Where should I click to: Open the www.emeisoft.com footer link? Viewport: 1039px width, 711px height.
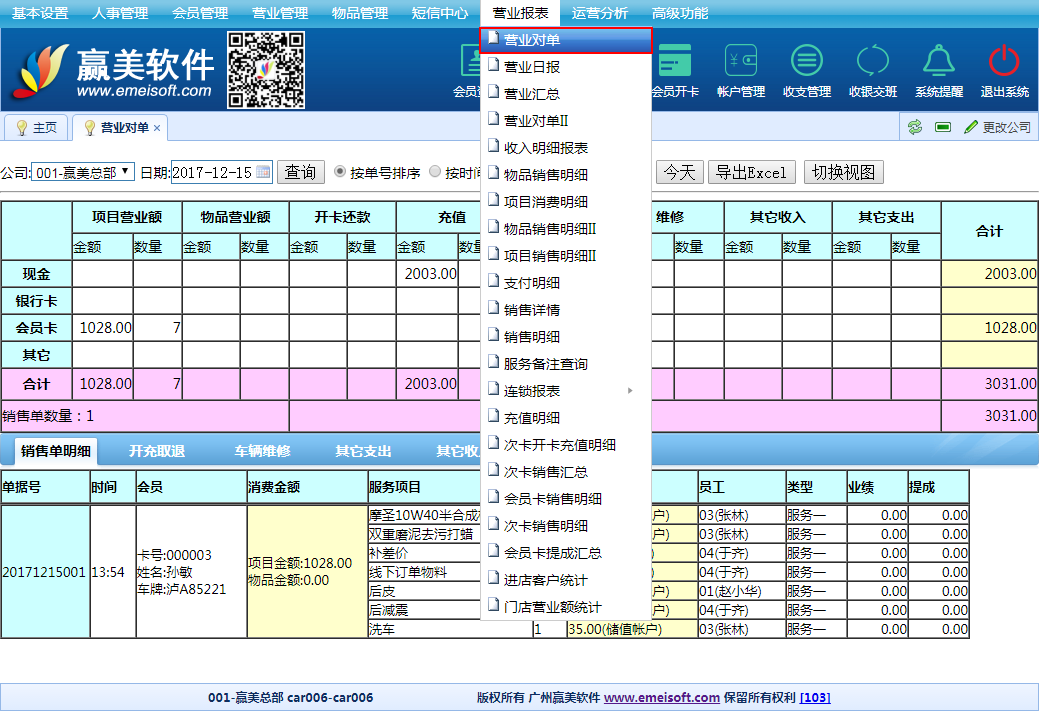(x=661, y=698)
